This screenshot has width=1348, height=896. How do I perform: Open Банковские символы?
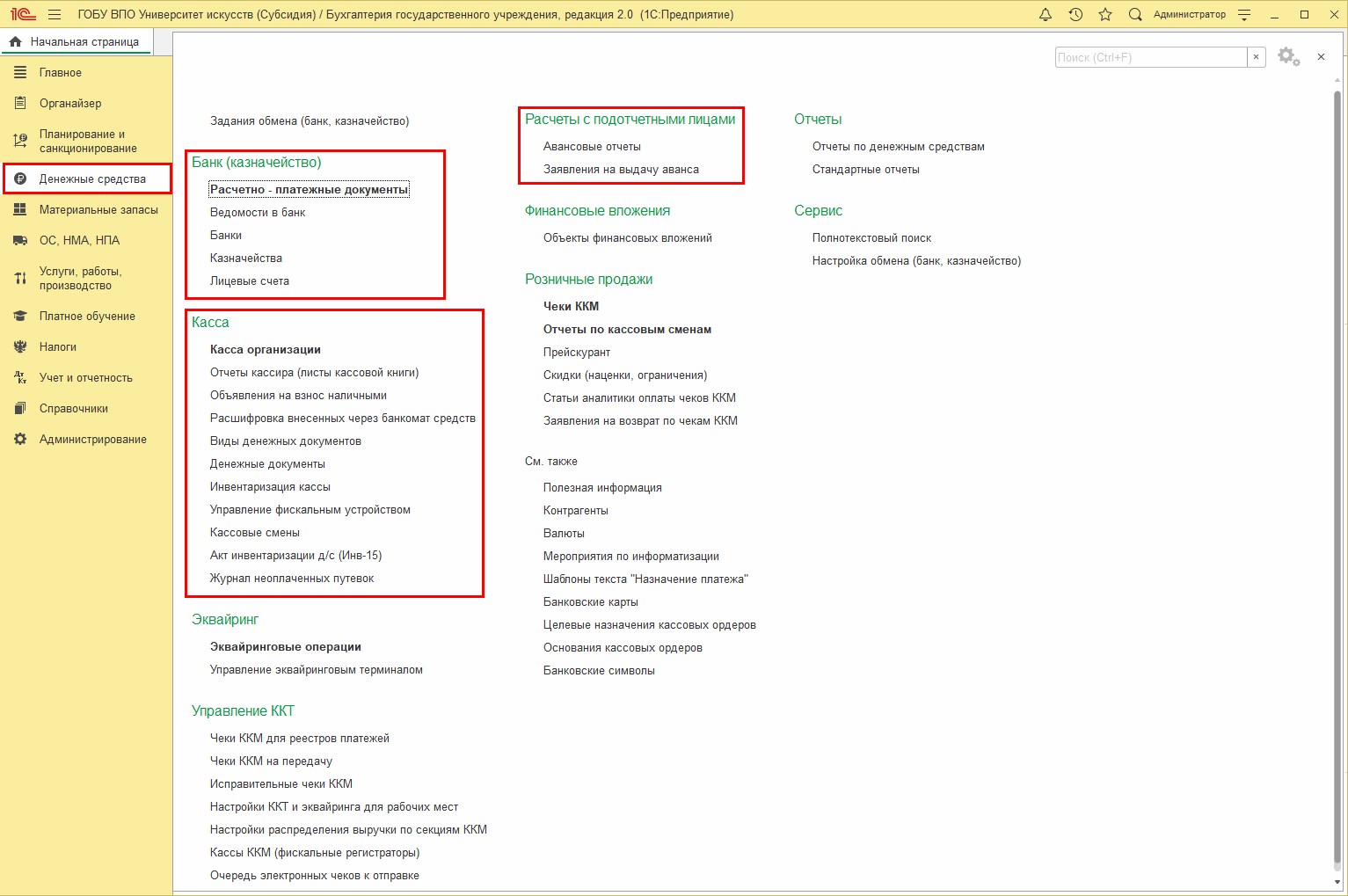click(x=599, y=670)
